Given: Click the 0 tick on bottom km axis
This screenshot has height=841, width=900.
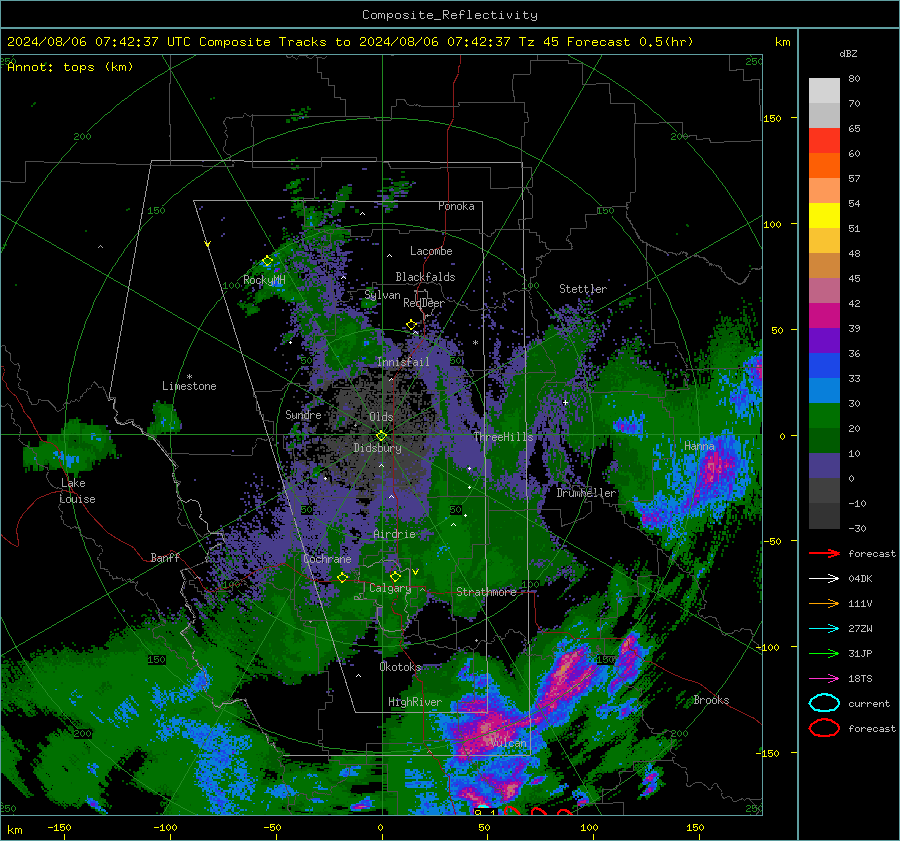Looking at the screenshot, I should pos(381,828).
